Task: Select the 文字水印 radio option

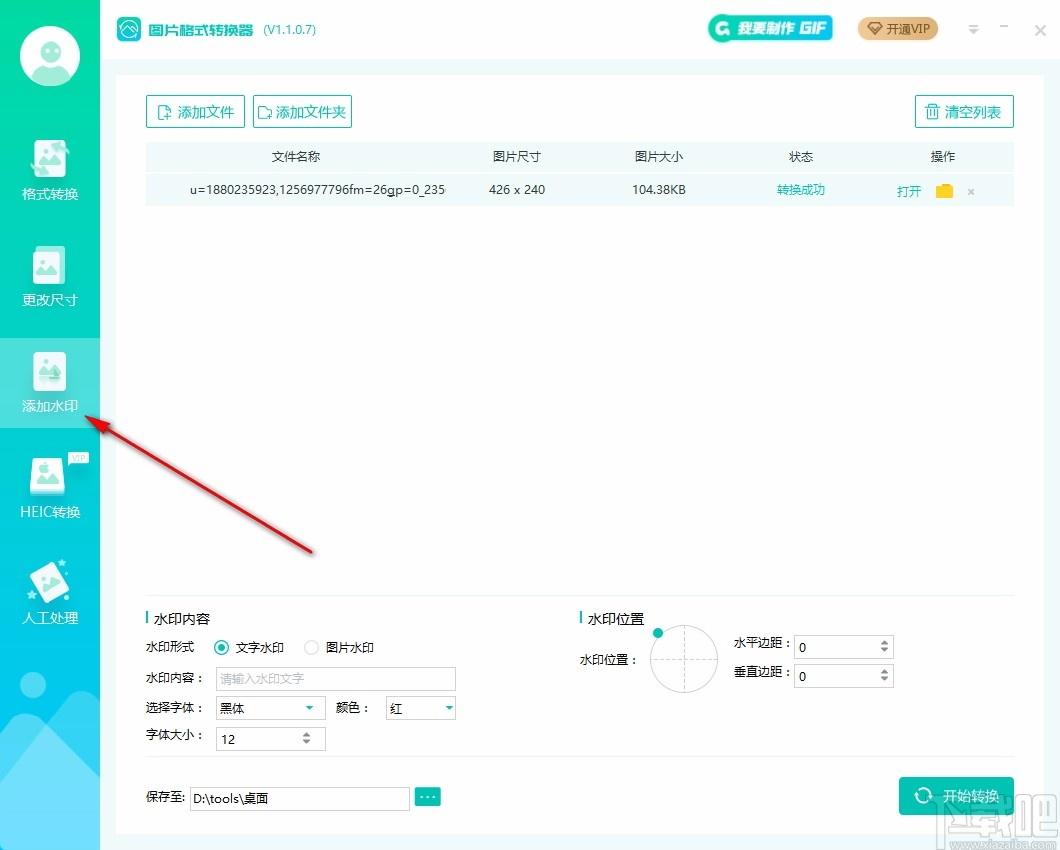Action: click(x=221, y=648)
